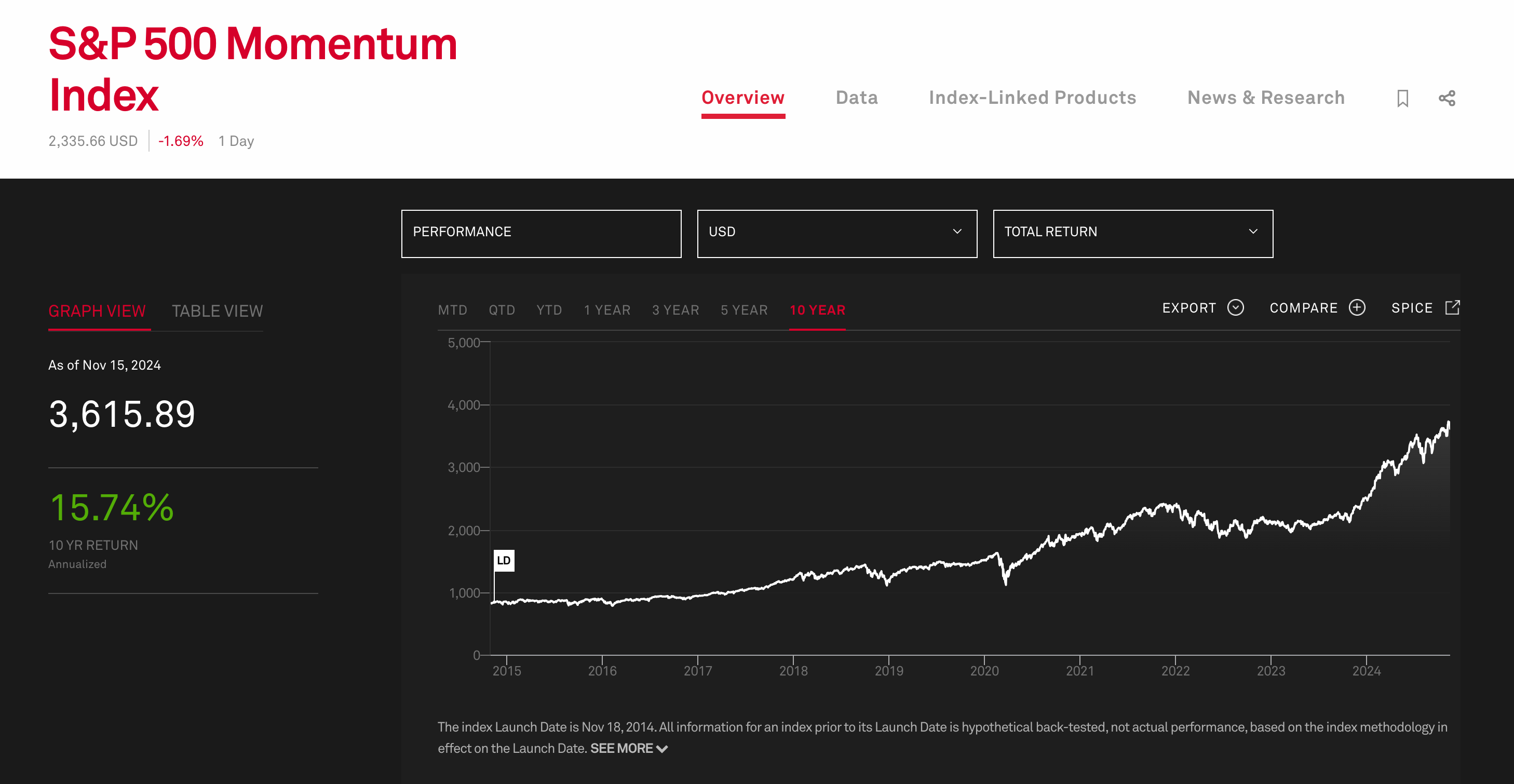Click the share icon
The height and width of the screenshot is (784, 1514).
click(x=1447, y=98)
